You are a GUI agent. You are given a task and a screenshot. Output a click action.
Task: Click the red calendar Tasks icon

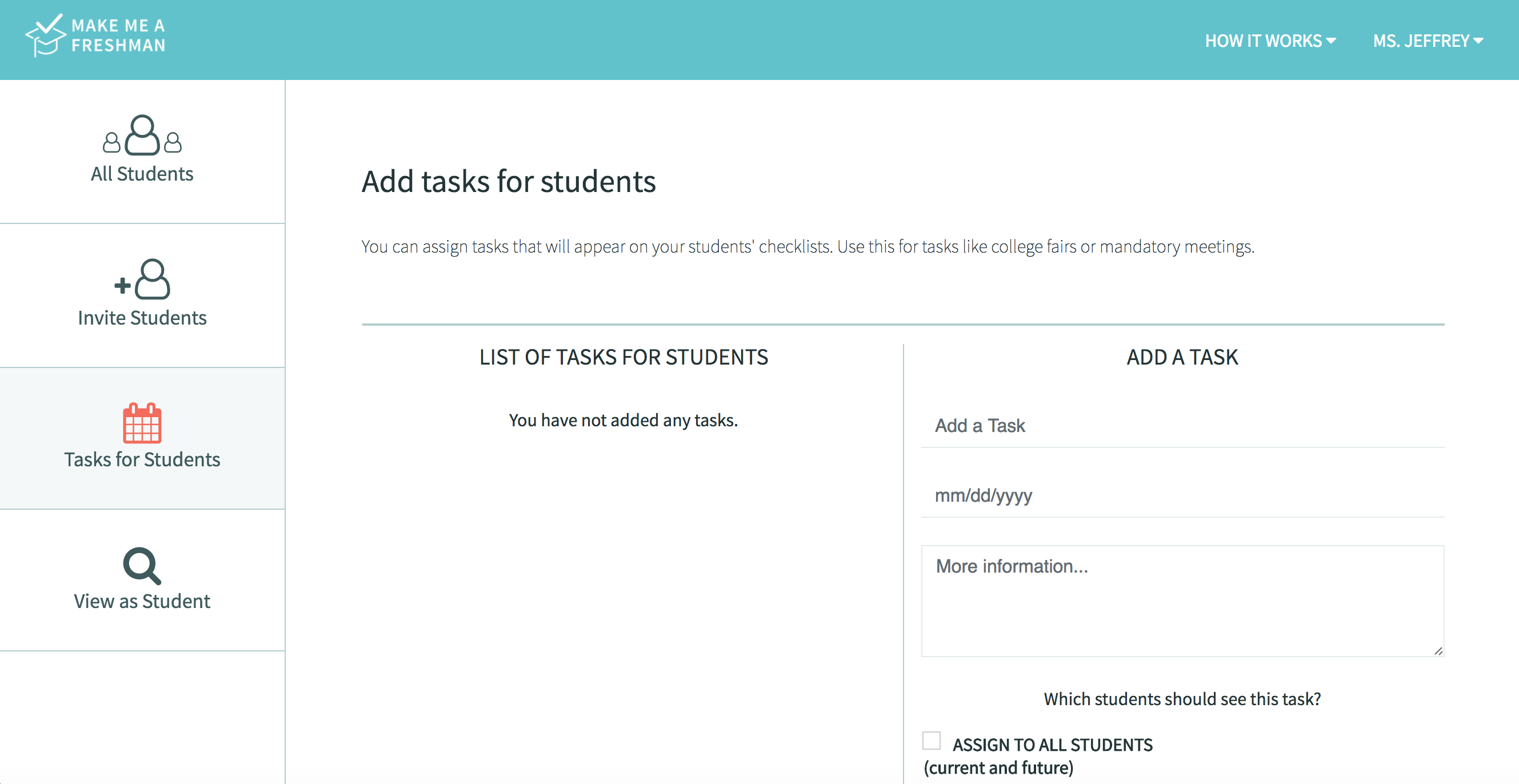(x=142, y=423)
